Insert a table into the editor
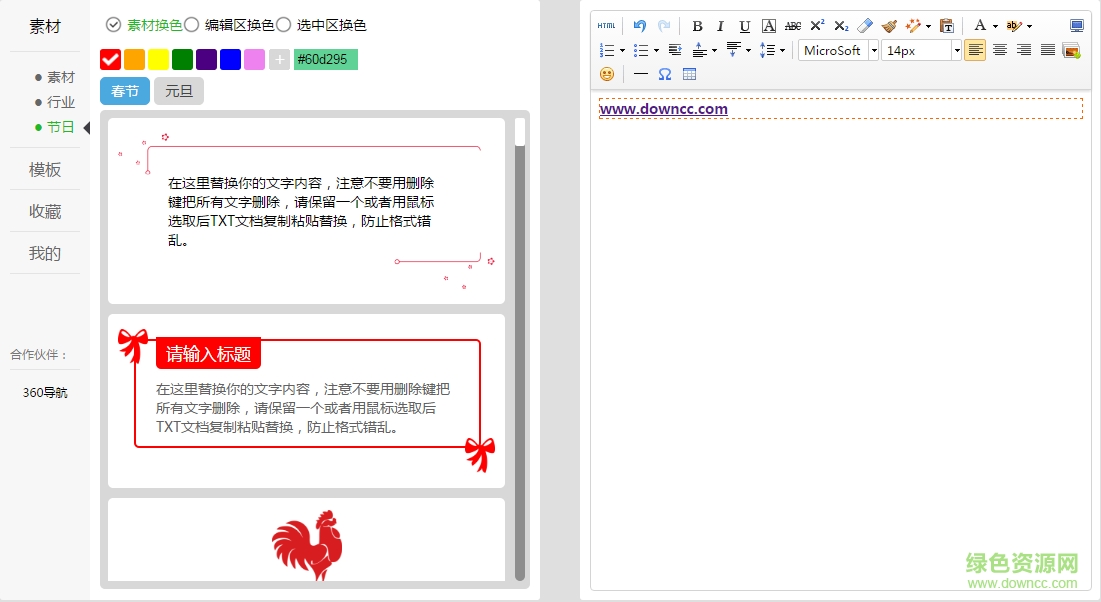 click(689, 73)
